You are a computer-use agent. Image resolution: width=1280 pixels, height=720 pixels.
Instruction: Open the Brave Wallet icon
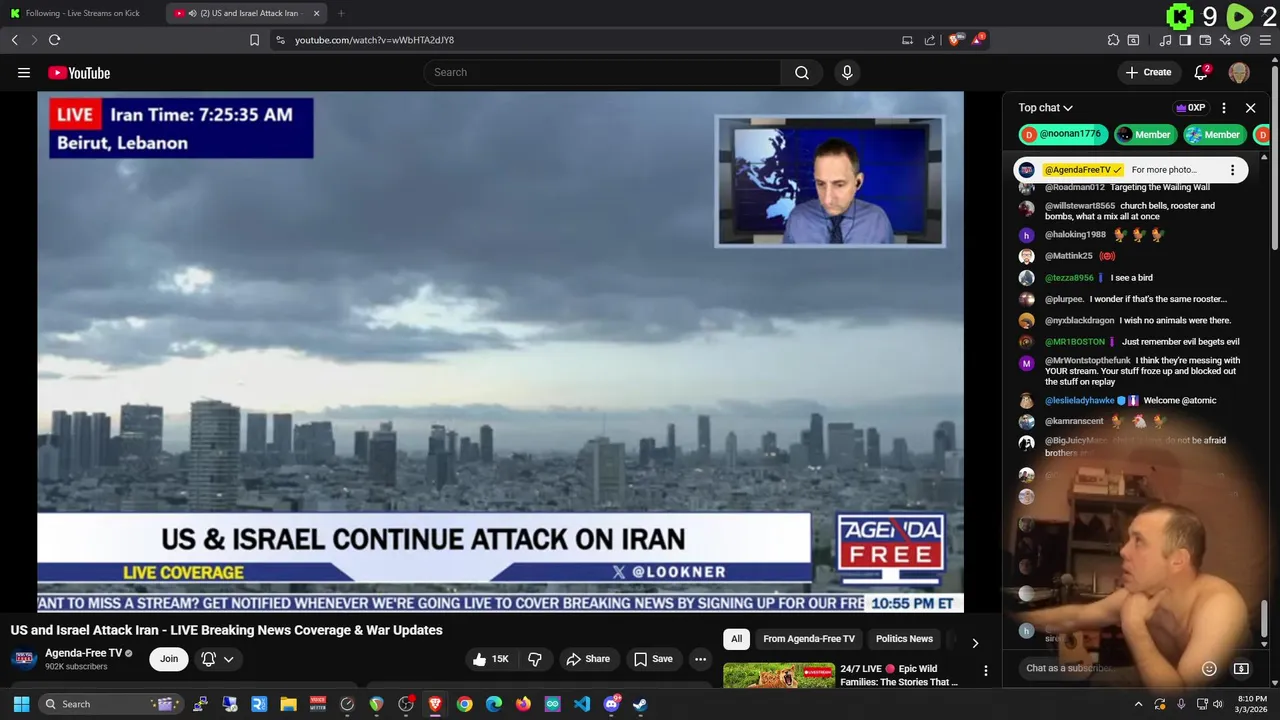click(x=1205, y=40)
